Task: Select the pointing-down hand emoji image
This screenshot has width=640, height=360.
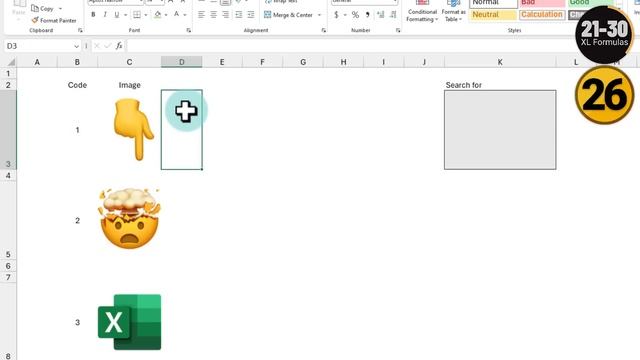Action: 133,129
